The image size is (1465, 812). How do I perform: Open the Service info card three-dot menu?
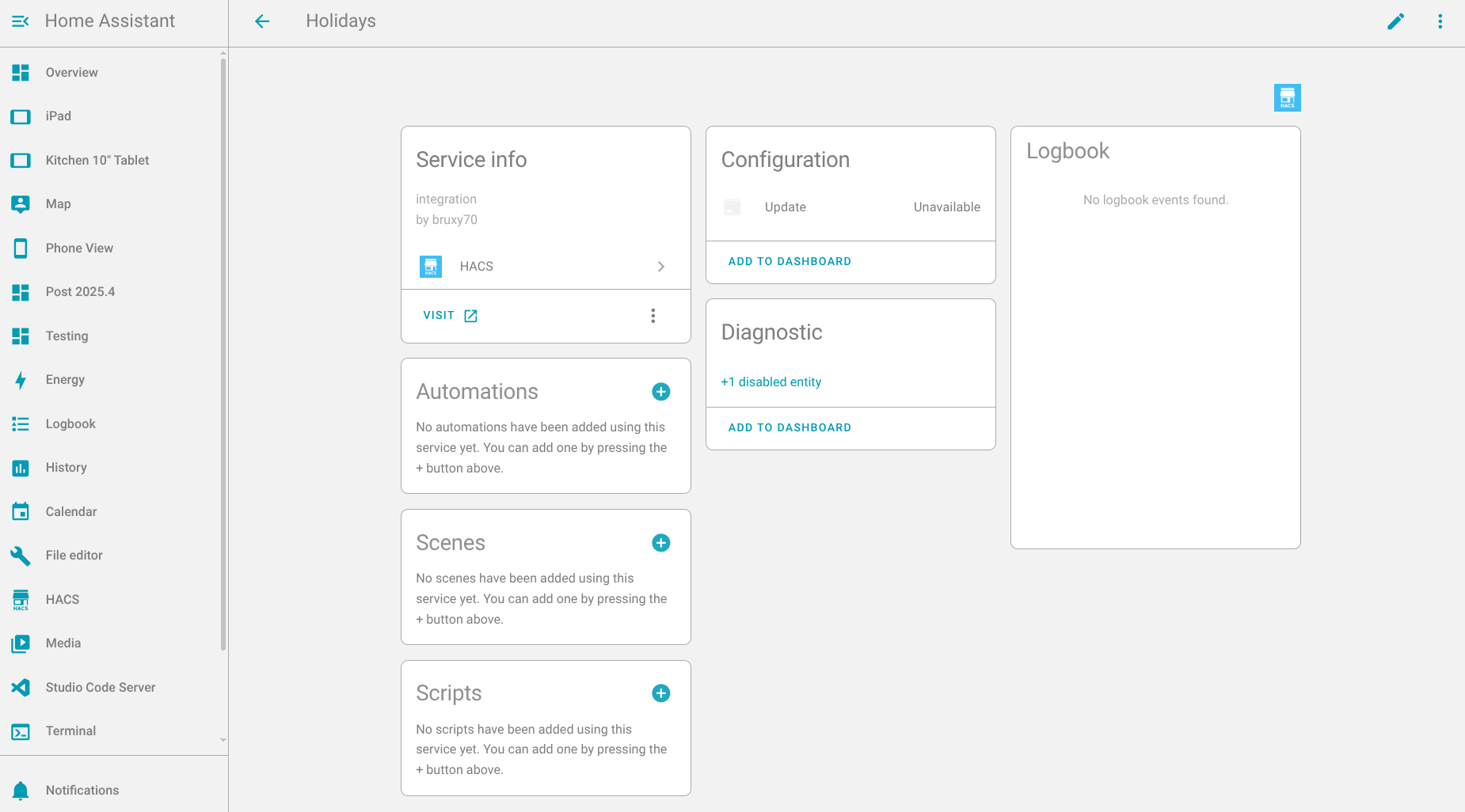653,316
